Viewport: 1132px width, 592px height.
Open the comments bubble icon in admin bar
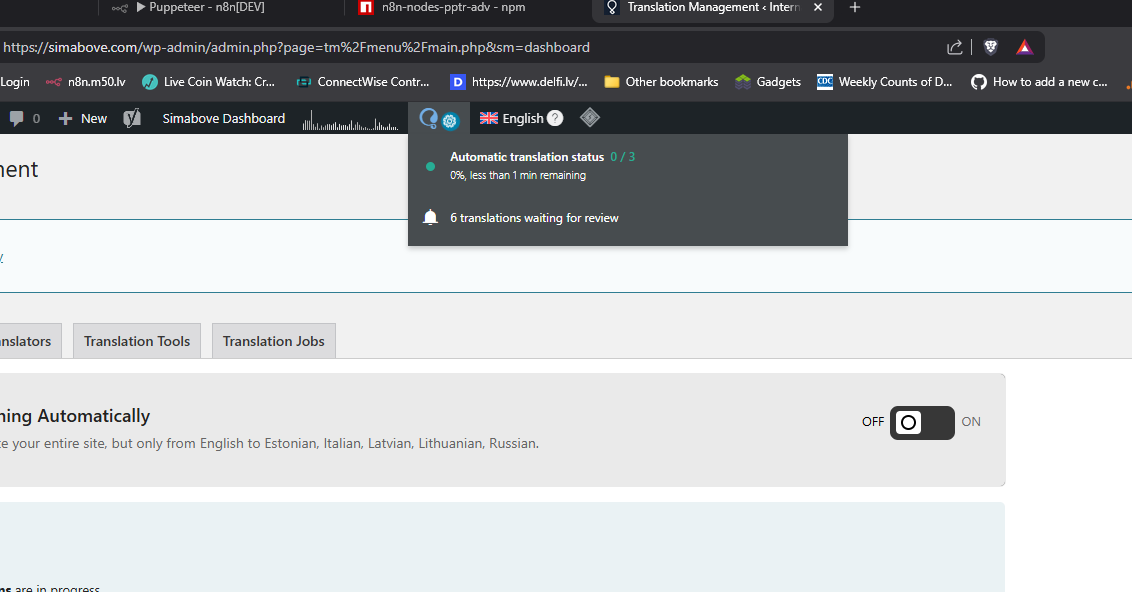17,118
